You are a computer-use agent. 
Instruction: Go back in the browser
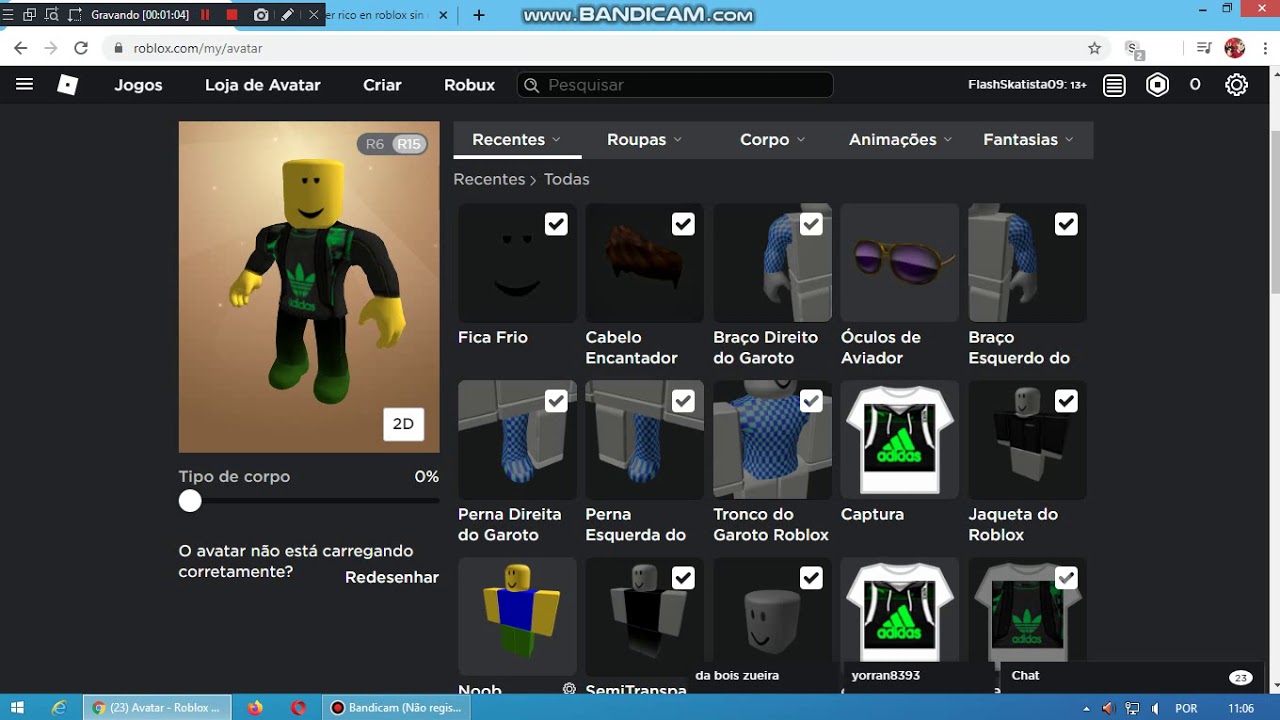(x=20, y=48)
